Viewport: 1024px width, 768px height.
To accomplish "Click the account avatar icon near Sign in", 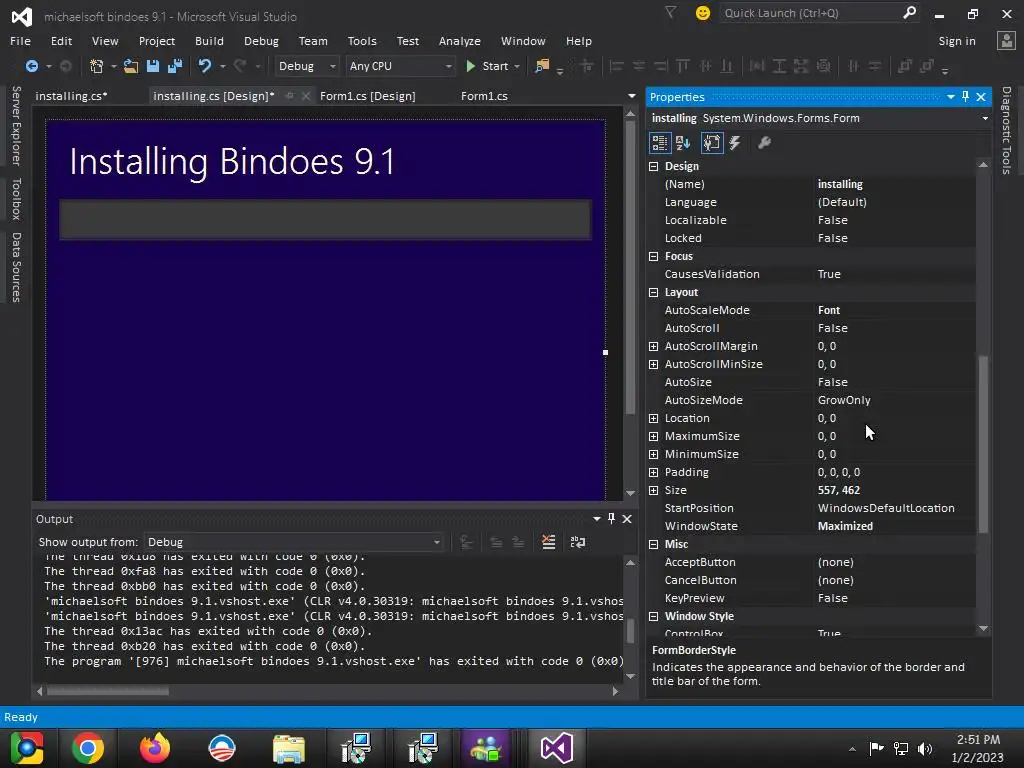I will click(1006, 41).
